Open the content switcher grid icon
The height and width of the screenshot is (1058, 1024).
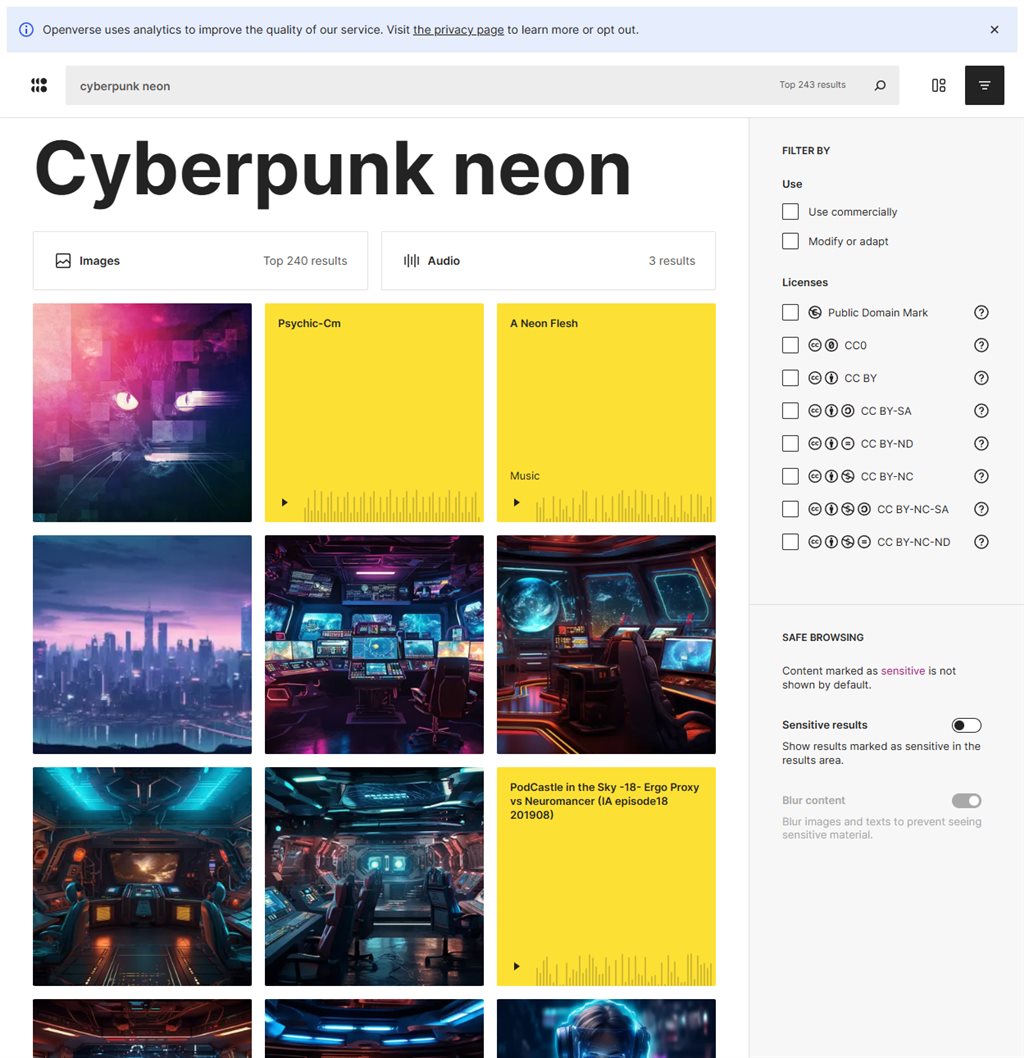click(938, 86)
